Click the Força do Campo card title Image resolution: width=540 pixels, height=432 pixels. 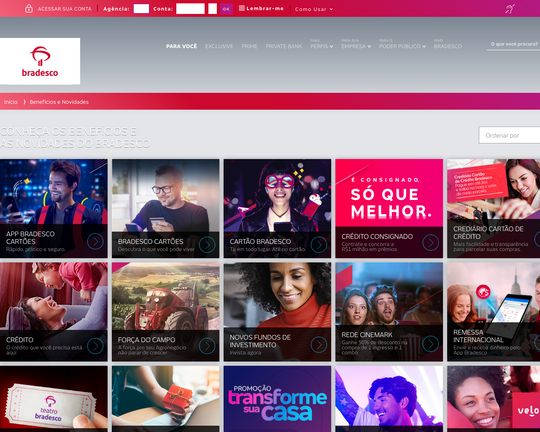click(x=146, y=340)
